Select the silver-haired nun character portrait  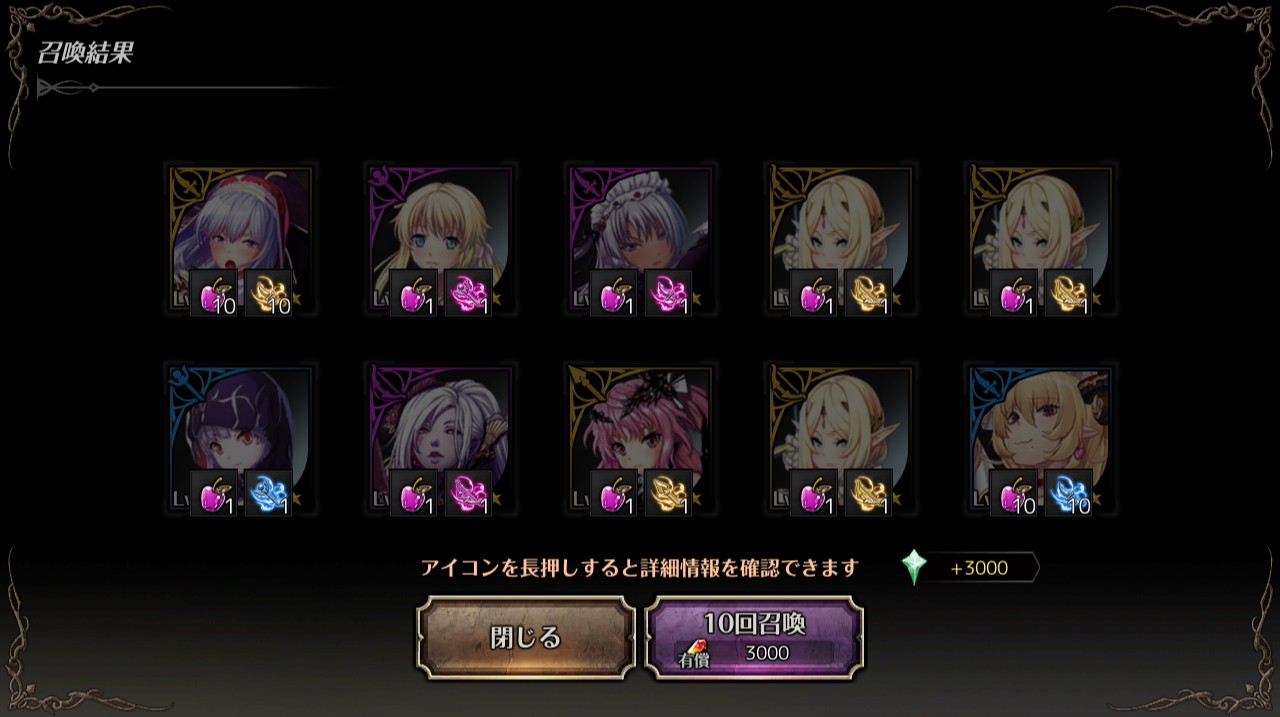pyautogui.click(x=240, y=241)
